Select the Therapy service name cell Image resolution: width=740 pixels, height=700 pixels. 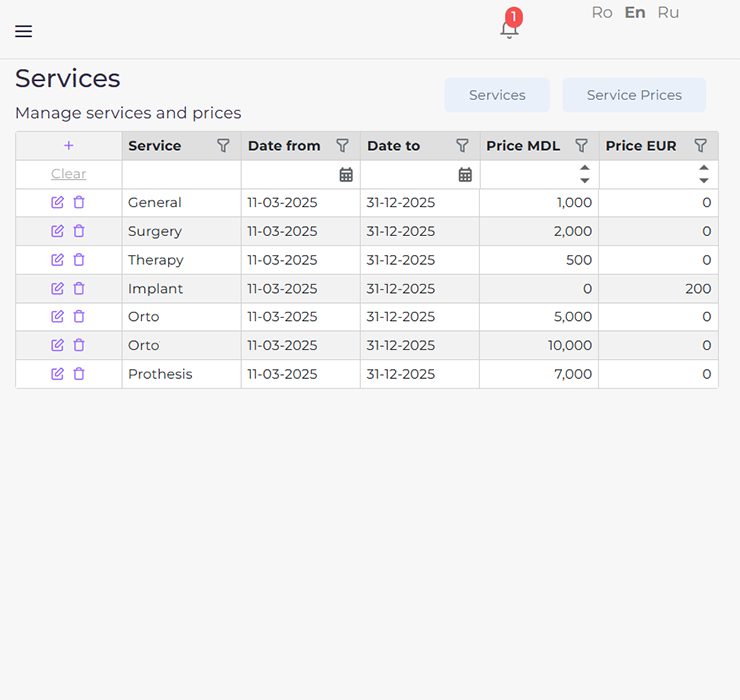pos(182,260)
